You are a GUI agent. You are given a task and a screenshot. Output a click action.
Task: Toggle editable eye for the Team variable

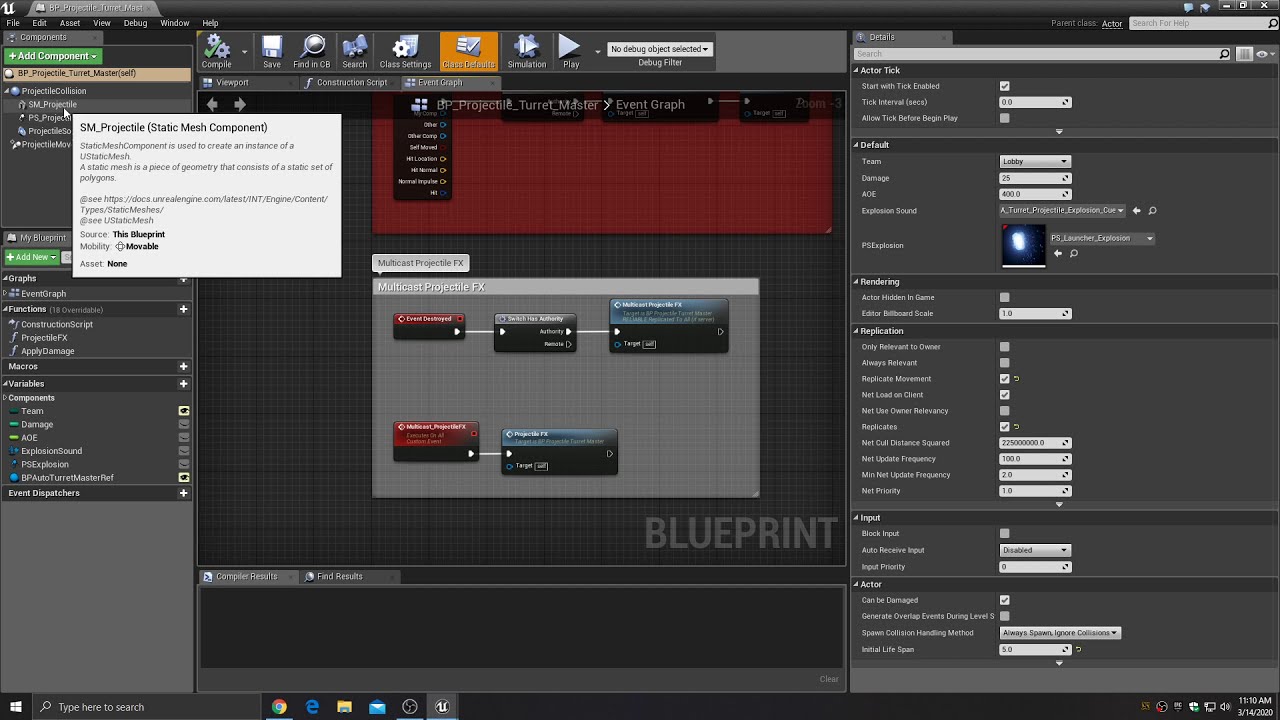click(x=184, y=411)
